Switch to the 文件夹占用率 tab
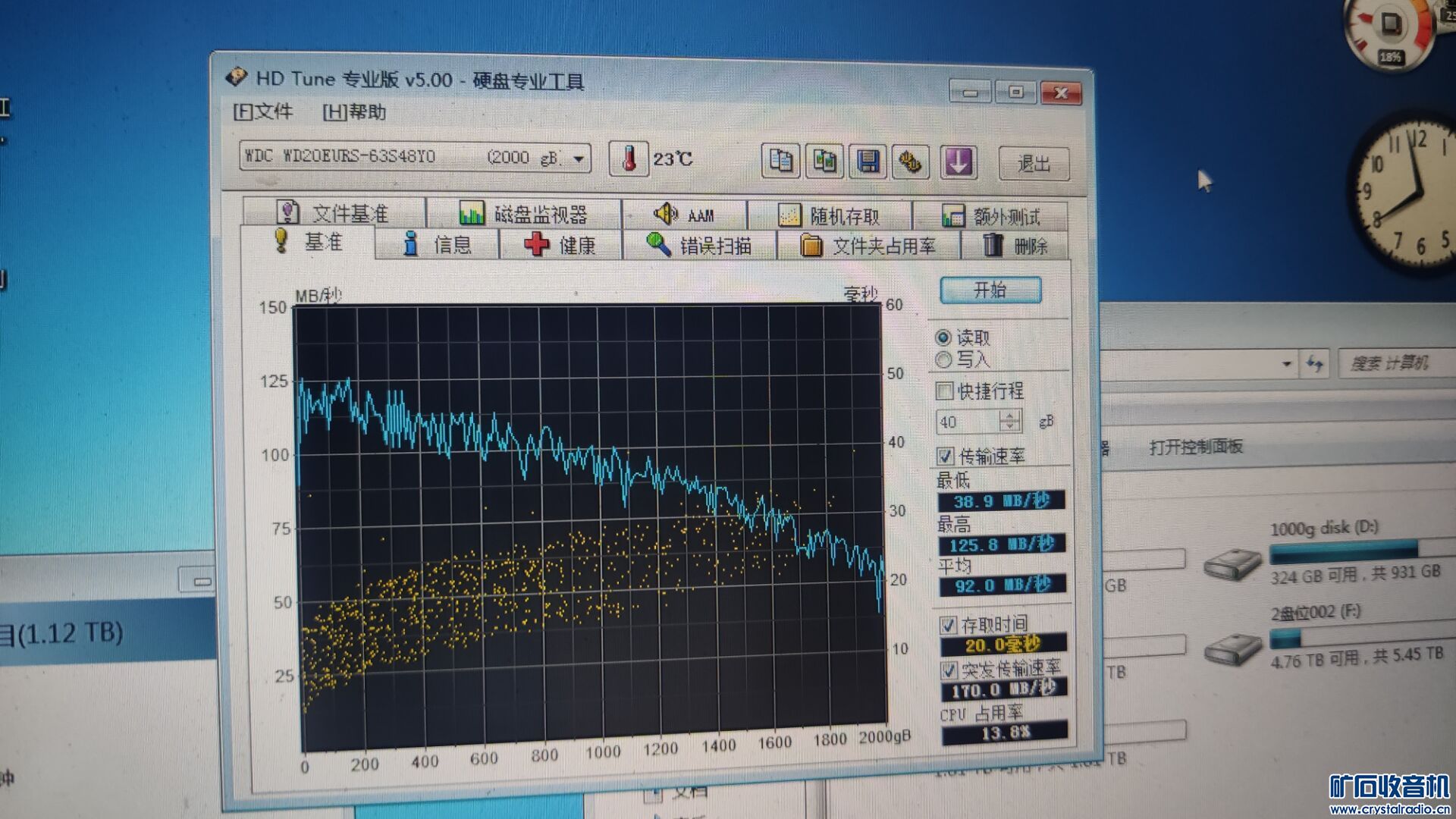Image resolution: width=1456 pixels, height=819 pixels. click(x=868, y=246)
